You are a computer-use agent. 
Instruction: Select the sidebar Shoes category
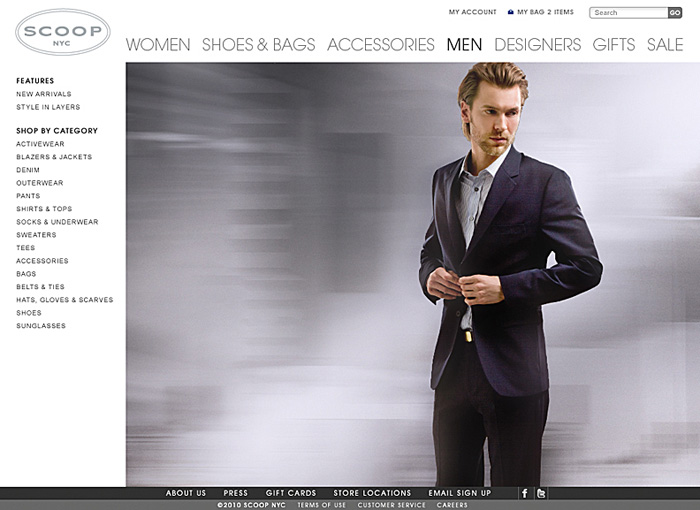(x=29, y=313)
